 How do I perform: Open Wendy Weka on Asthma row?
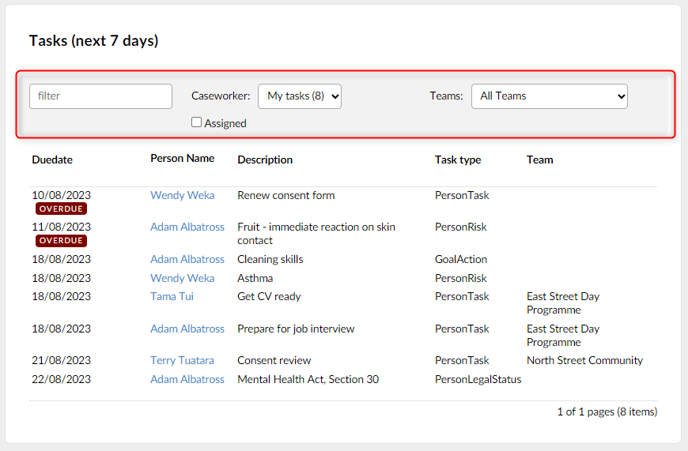click(182, 278)
